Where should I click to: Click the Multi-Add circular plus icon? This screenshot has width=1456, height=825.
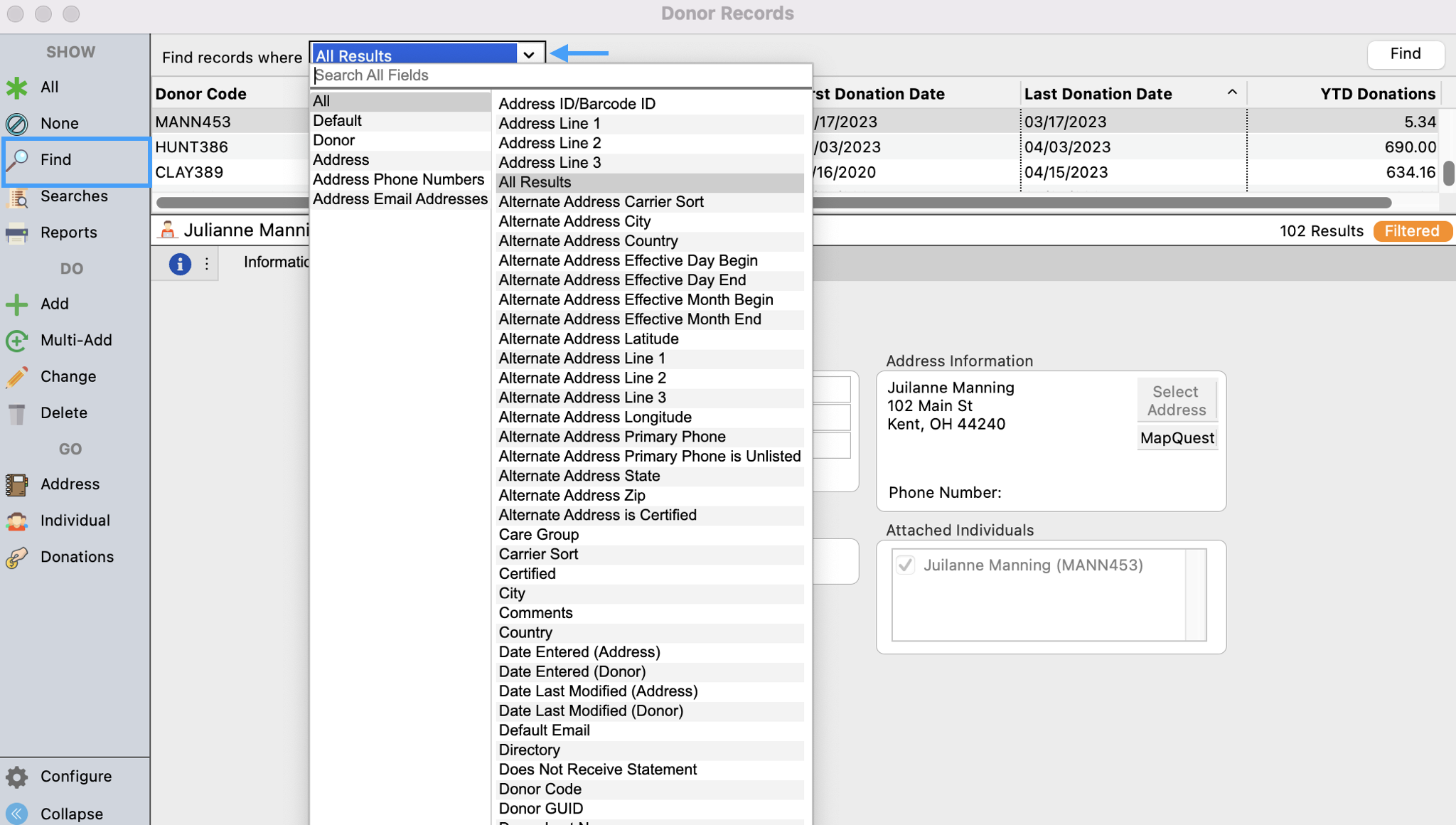tap(16, 341)
